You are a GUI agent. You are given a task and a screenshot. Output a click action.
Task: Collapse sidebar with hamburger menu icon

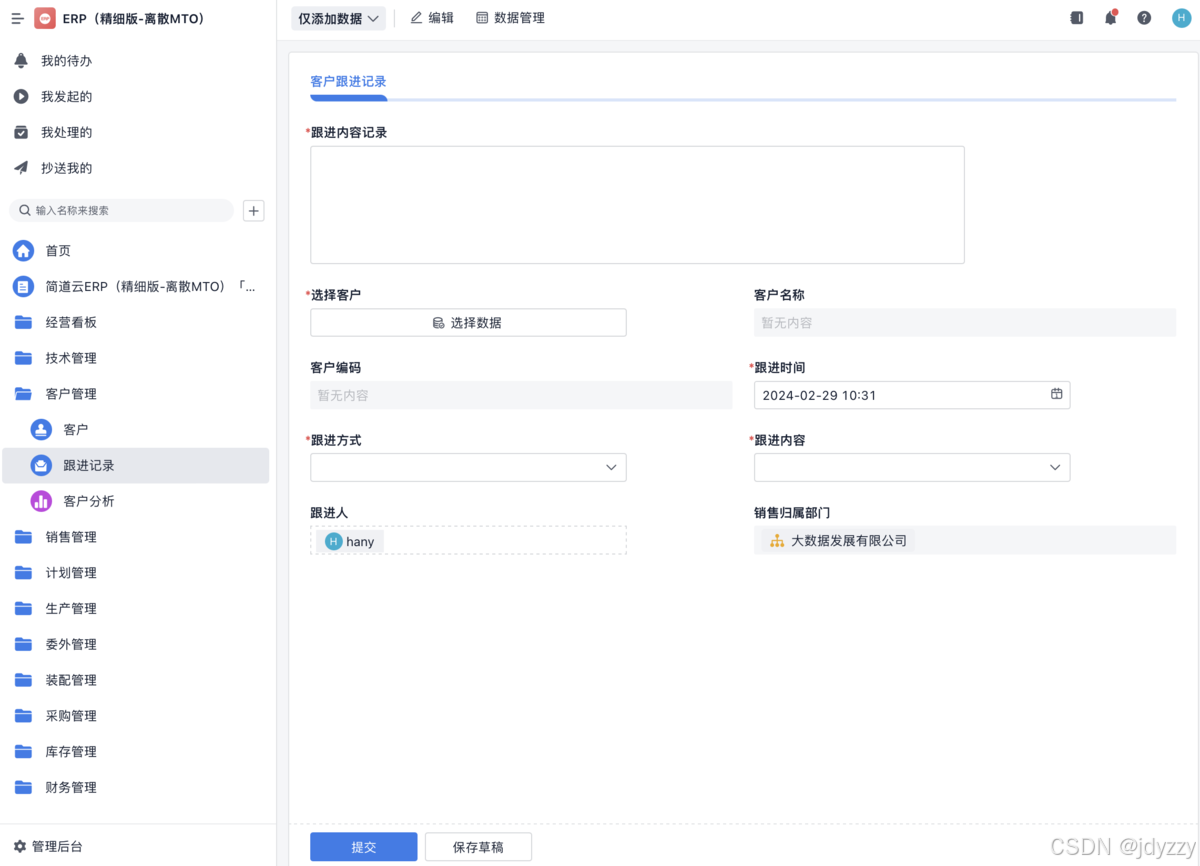[17, 18]
